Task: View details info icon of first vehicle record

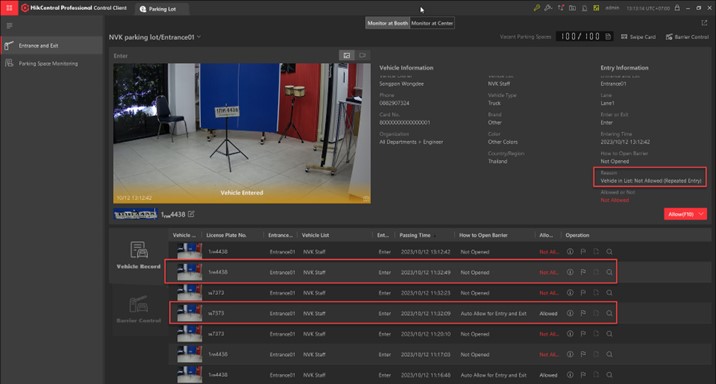Action: 570,252
